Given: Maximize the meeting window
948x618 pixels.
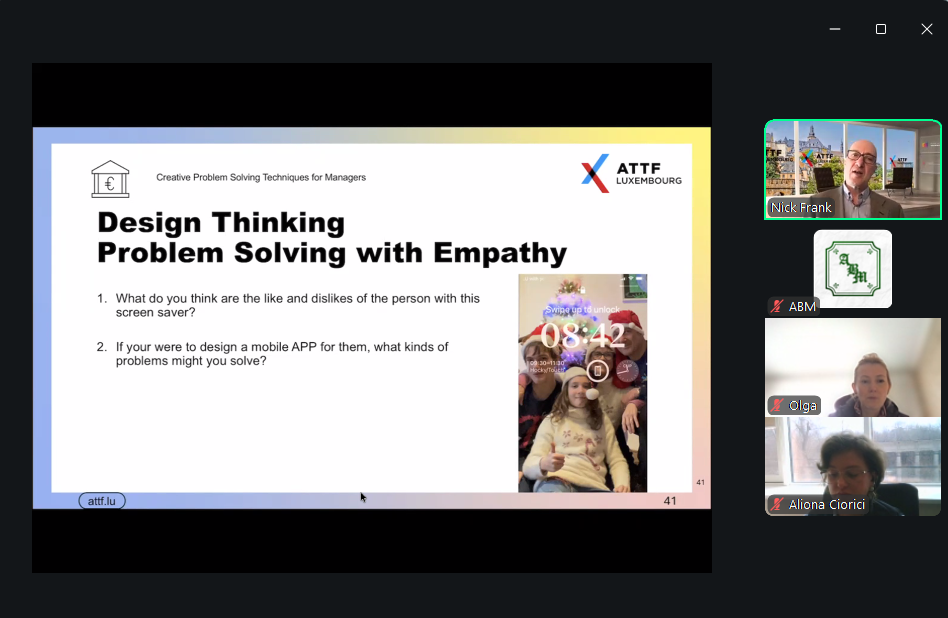Looking at the screenshot, I should [x=880, y=29].
